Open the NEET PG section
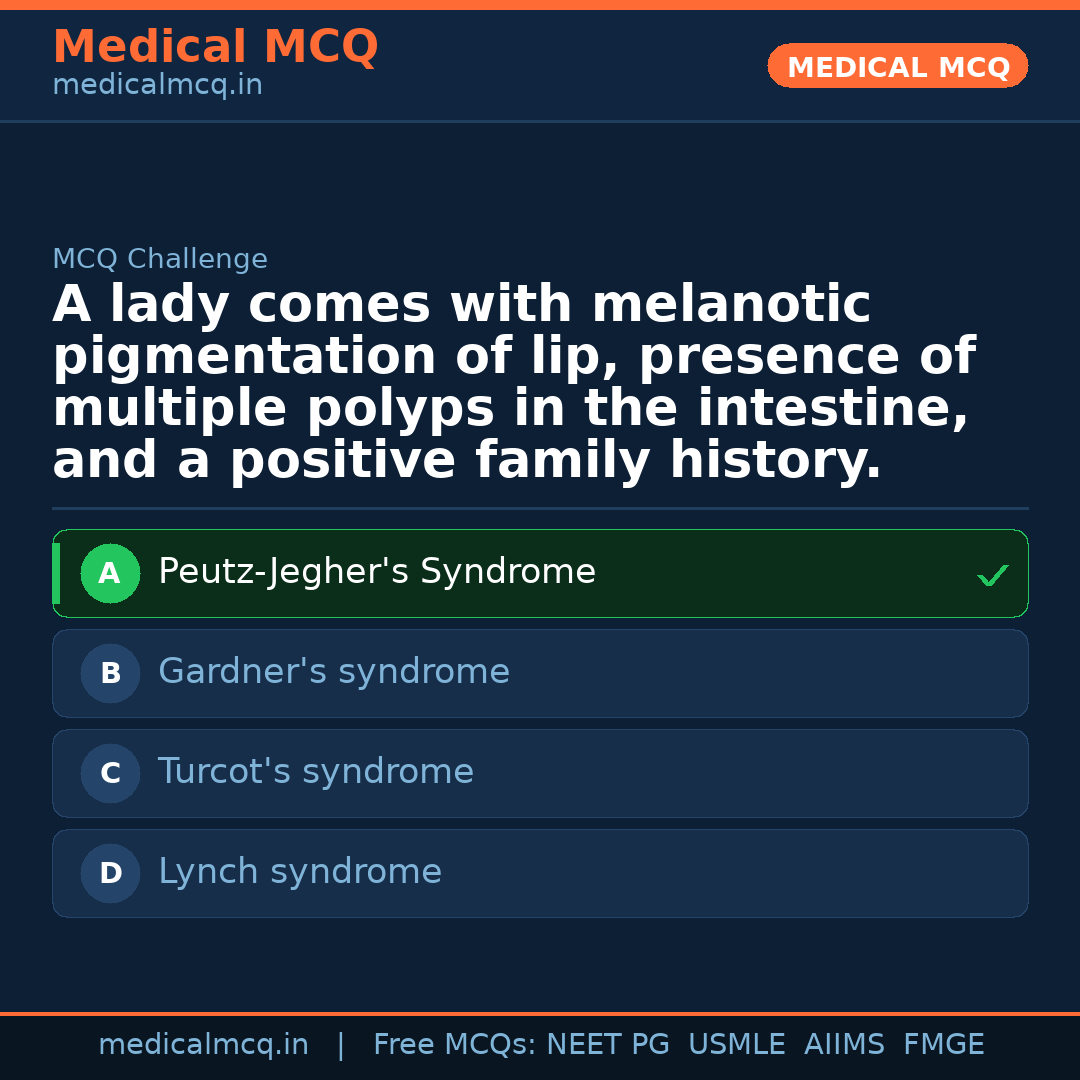Image resolution: width=1080 pixels, height=1080 pixels. tap(607, 1043)
